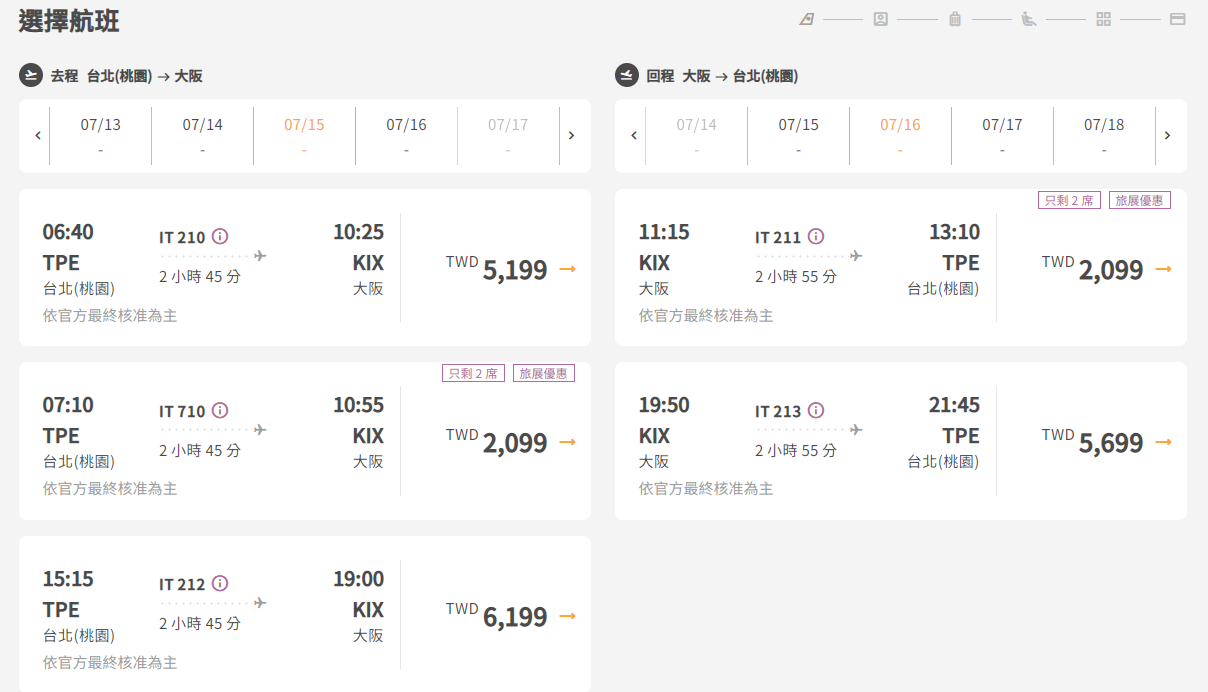The image size is (1208, 692).
Task: Show later return dates with right chevron
Action: (1167, 135)
